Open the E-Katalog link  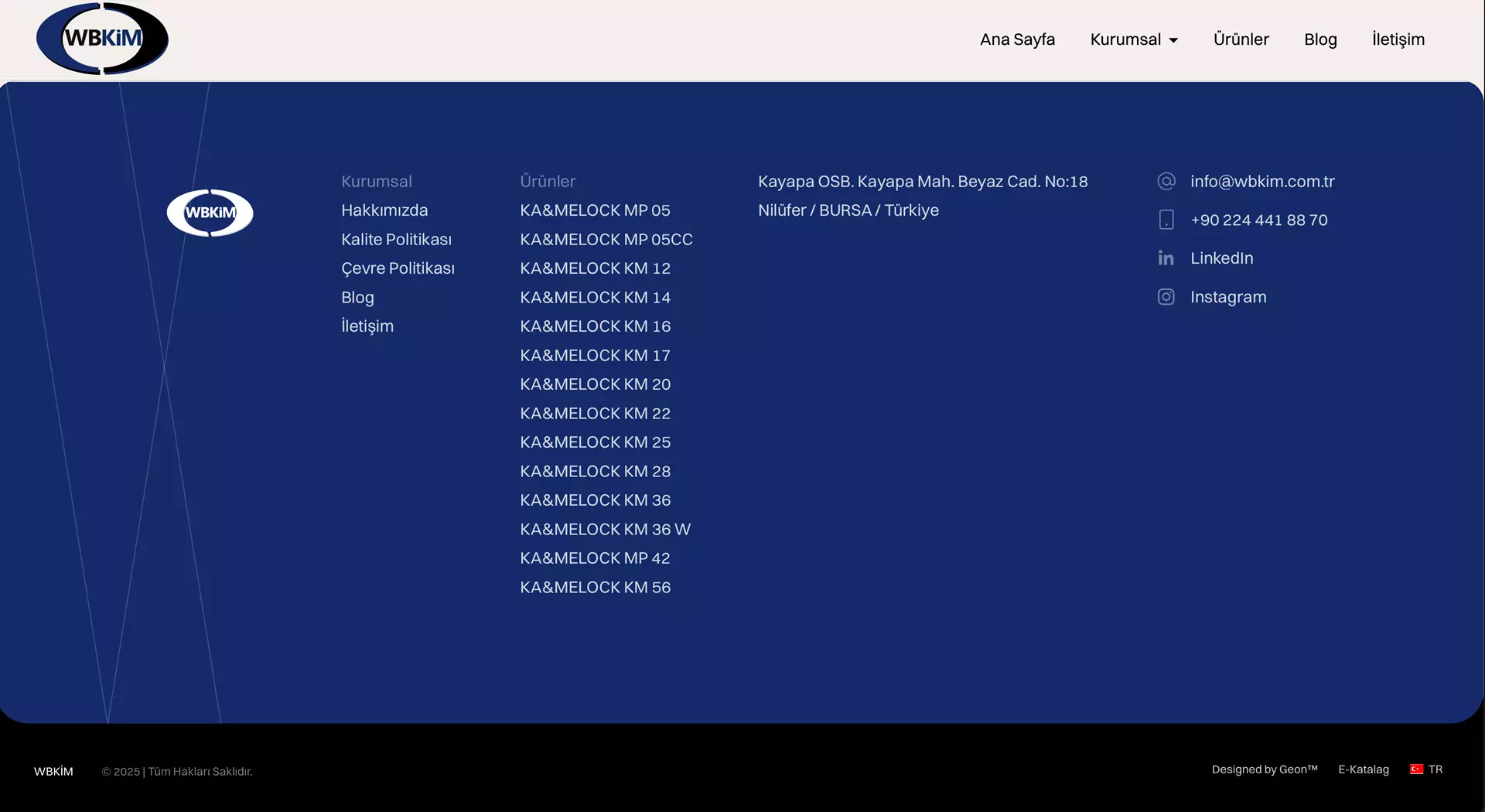[x=1364, y=769]
